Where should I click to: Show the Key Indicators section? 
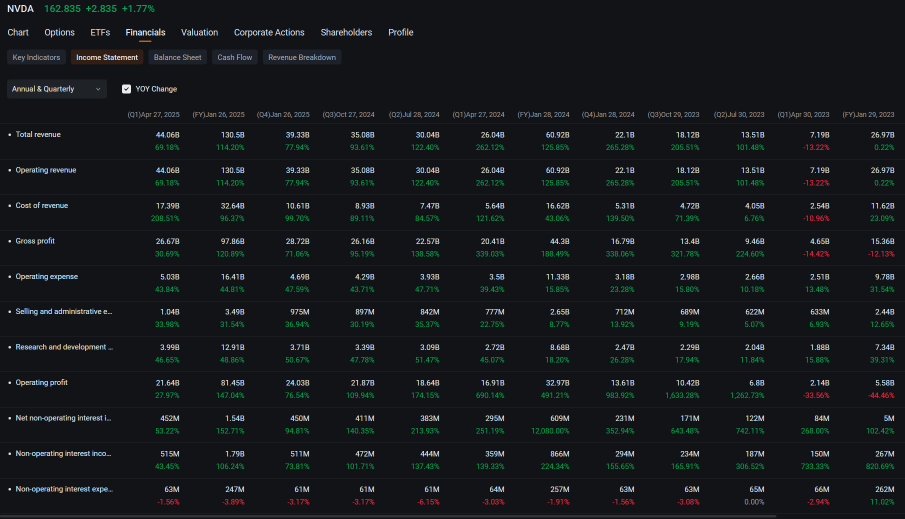point(36,57)
